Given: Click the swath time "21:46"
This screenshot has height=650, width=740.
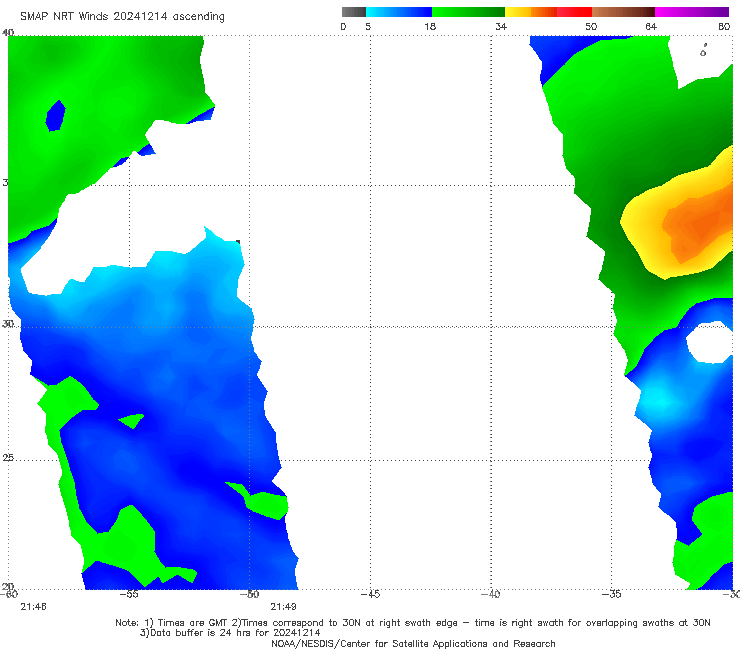Looking at the screenshot, I should point(33,607).
